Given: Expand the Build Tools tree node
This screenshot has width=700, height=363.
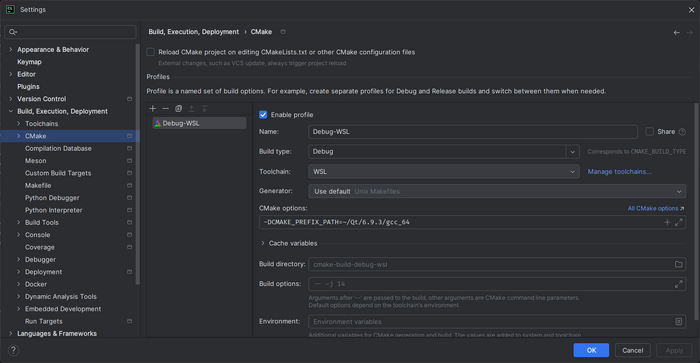Looking at the screenshot, I should coord(19,222).
